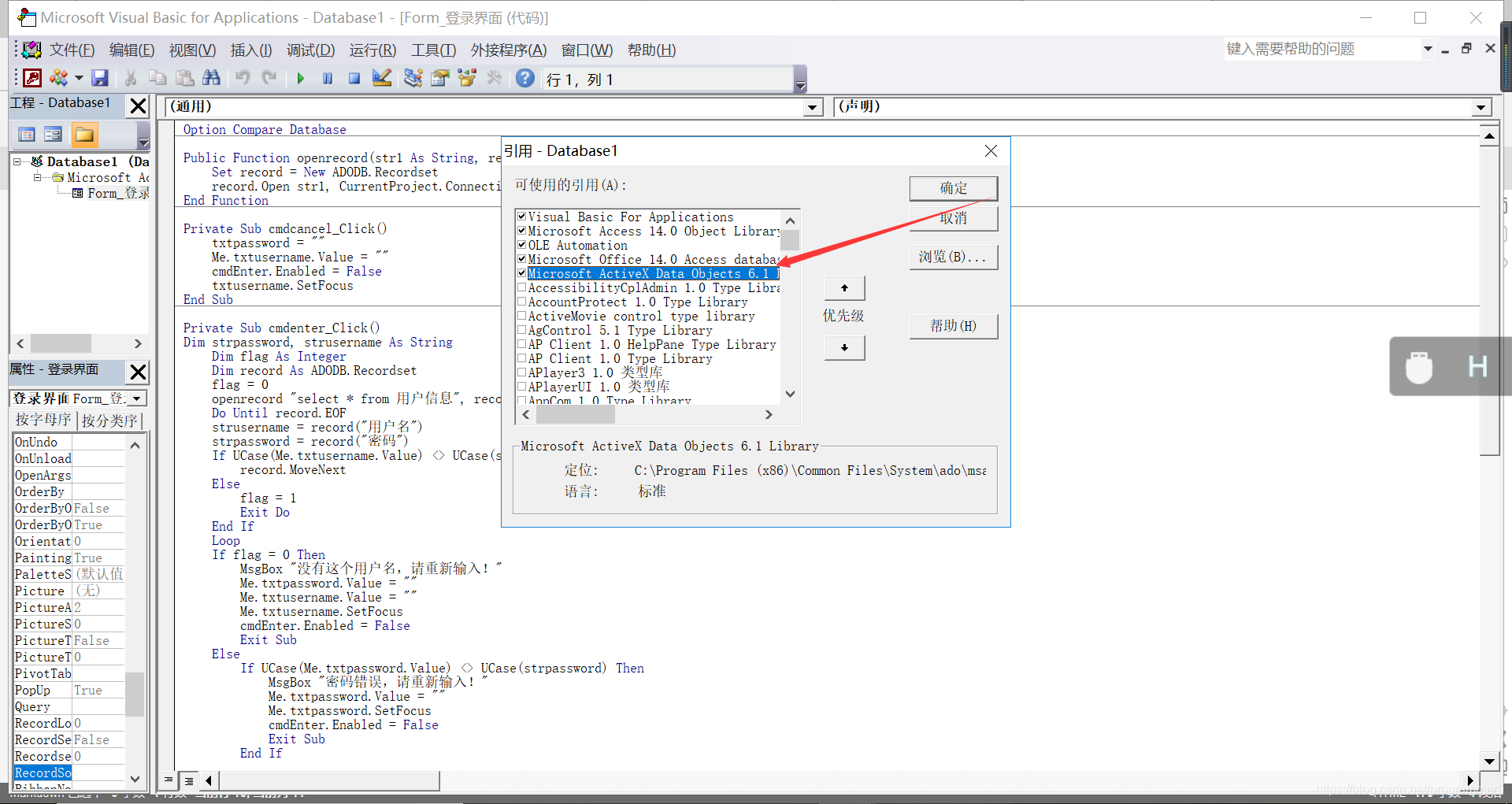Open the 外接程序(A) menu
Viewport: 1512px width, 804px height.
point(508,50)
